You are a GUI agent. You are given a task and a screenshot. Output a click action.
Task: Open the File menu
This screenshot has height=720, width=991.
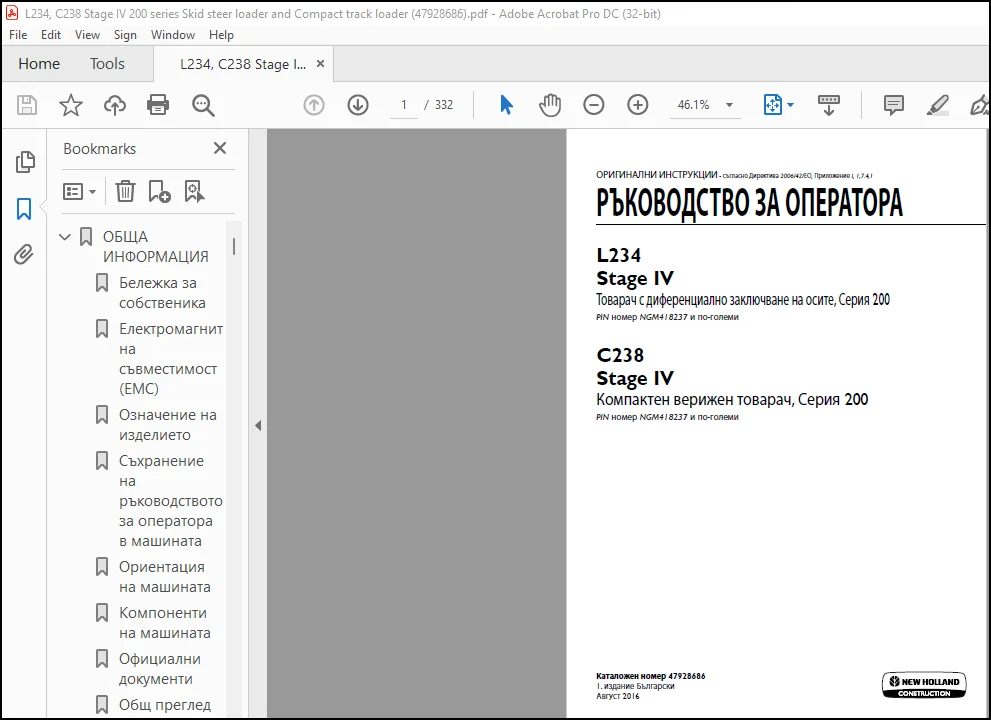pyautogui.click(x=18, y=35)
